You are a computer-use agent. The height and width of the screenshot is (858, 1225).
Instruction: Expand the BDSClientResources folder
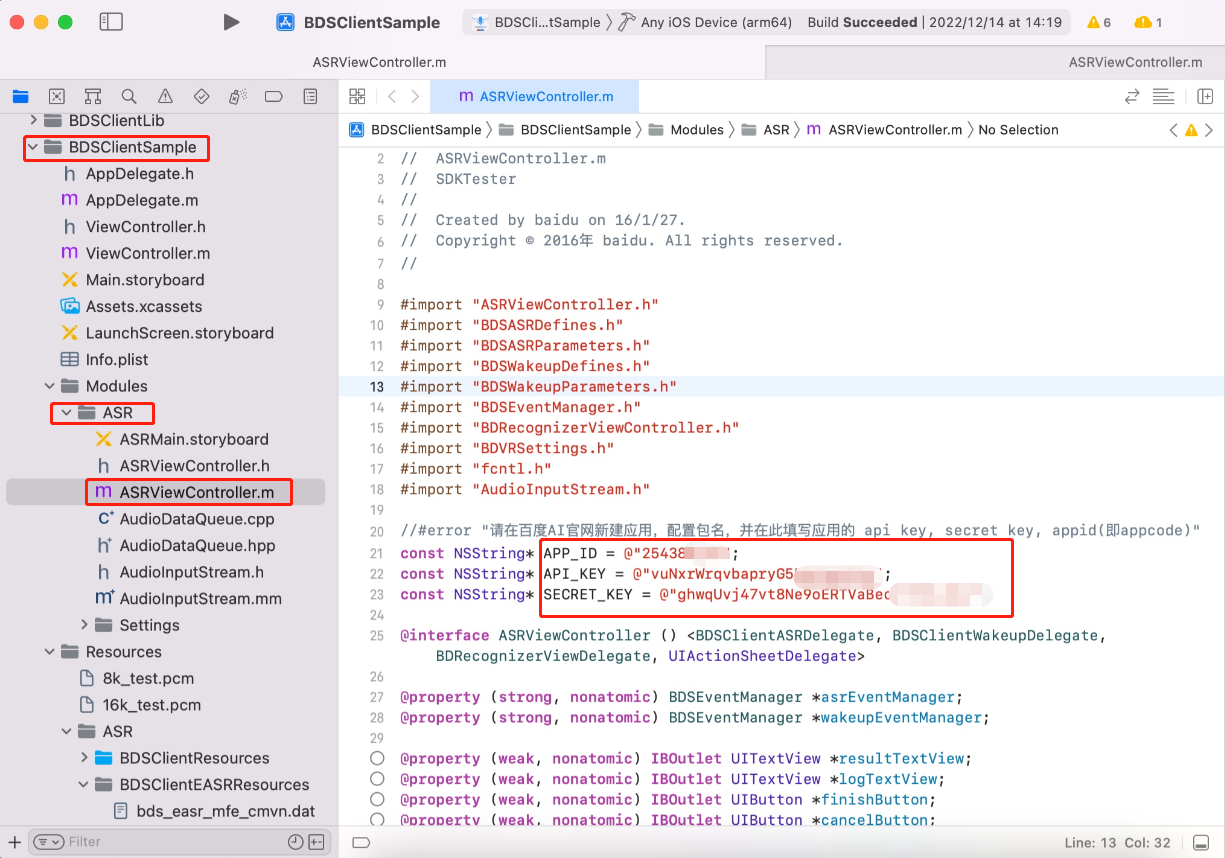84,758
